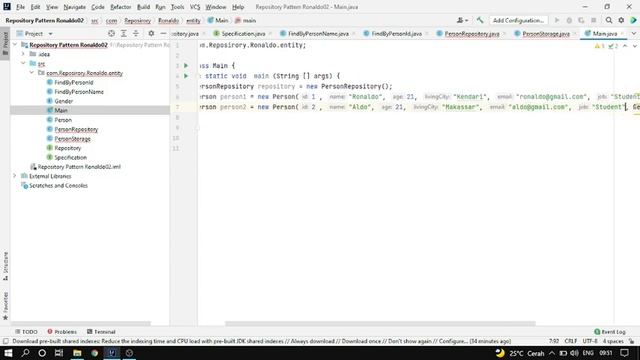Select Repository Pattern Ronaldo02.iml file

click(76, 167)
